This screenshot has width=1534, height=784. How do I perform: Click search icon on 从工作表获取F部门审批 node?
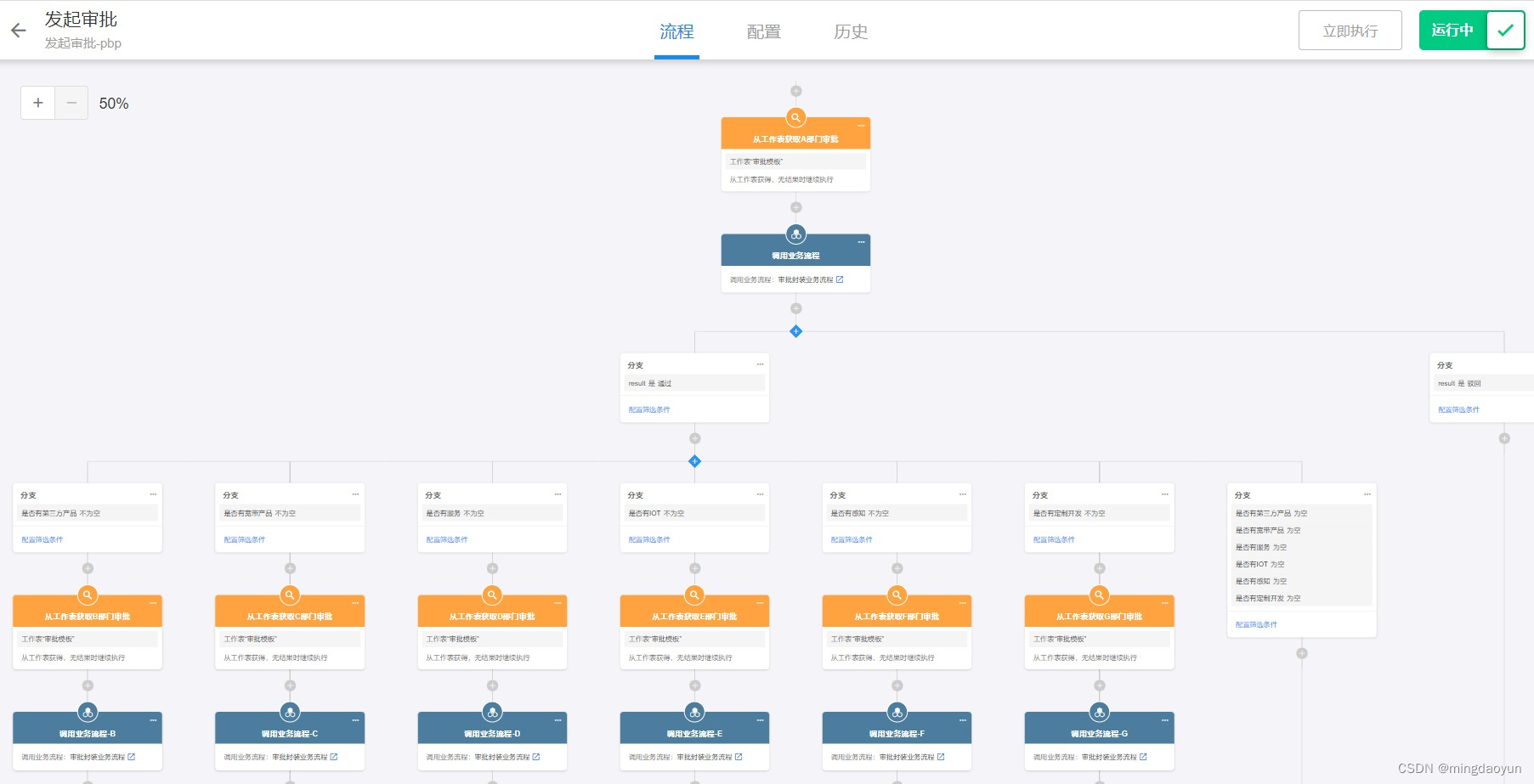pos(897,595)
